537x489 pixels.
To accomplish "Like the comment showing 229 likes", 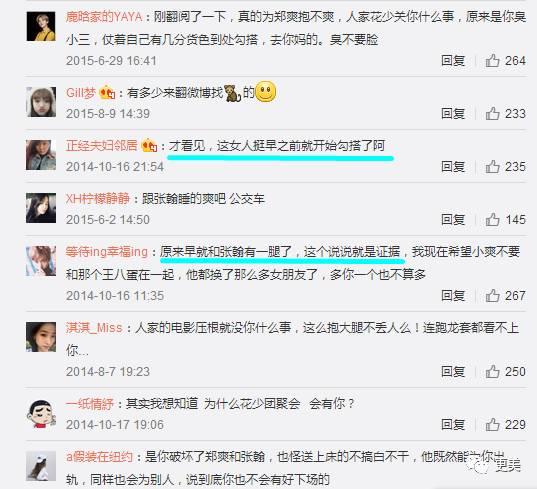I will pos(492,425).
